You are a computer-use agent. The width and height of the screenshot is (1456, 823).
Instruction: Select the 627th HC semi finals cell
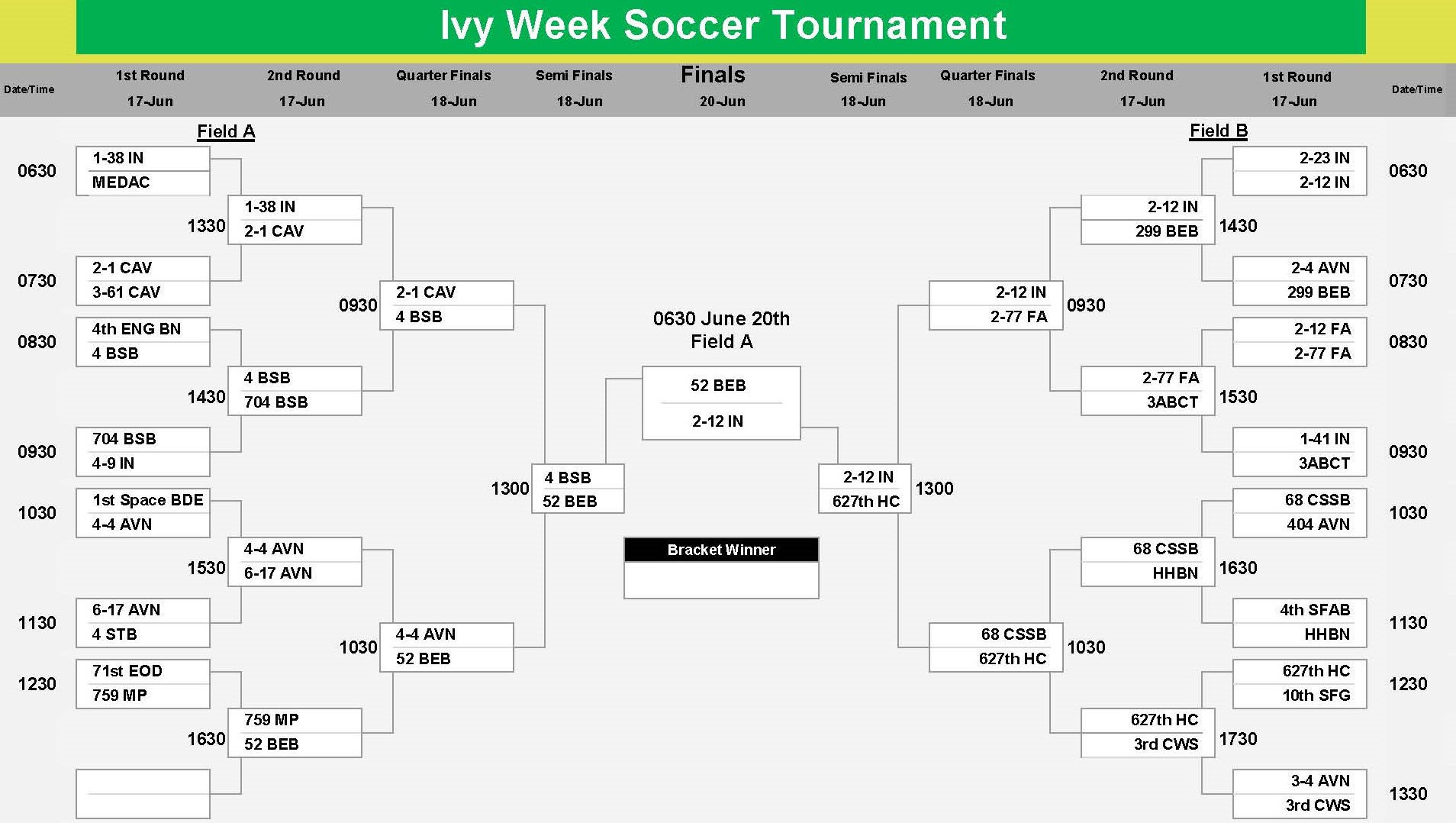click(x=865, y=502)
